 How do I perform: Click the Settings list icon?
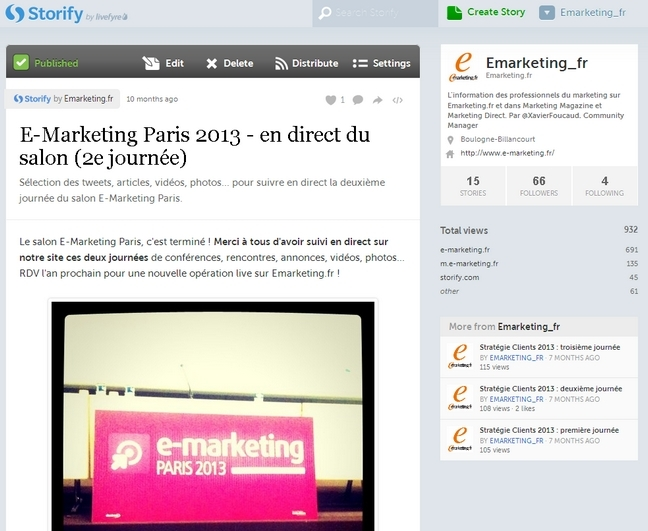[360, 63]
